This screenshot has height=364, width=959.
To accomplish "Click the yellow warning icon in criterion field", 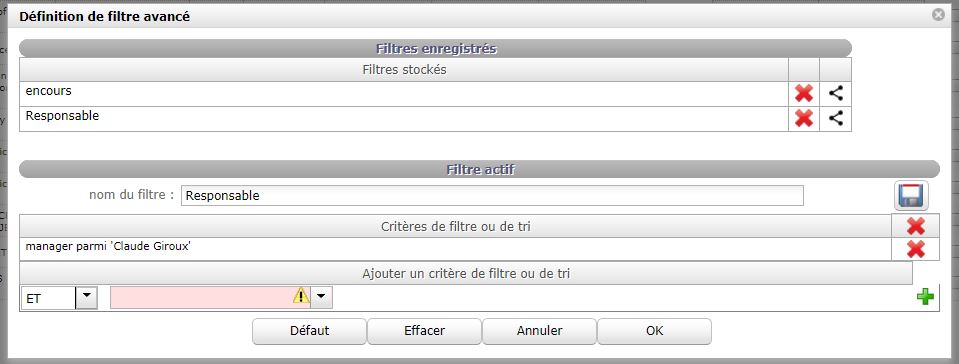I will [x=301, y=296].
